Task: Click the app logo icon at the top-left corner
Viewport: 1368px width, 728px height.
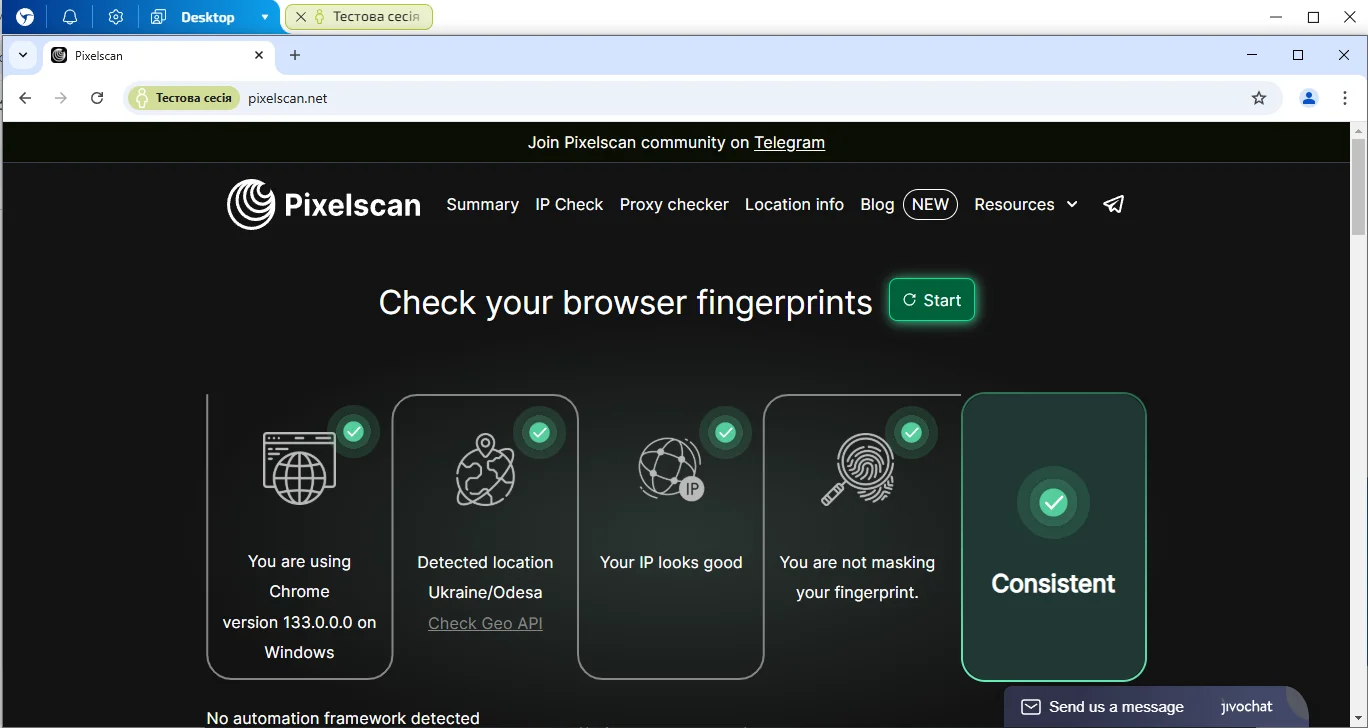Action: 25,17
